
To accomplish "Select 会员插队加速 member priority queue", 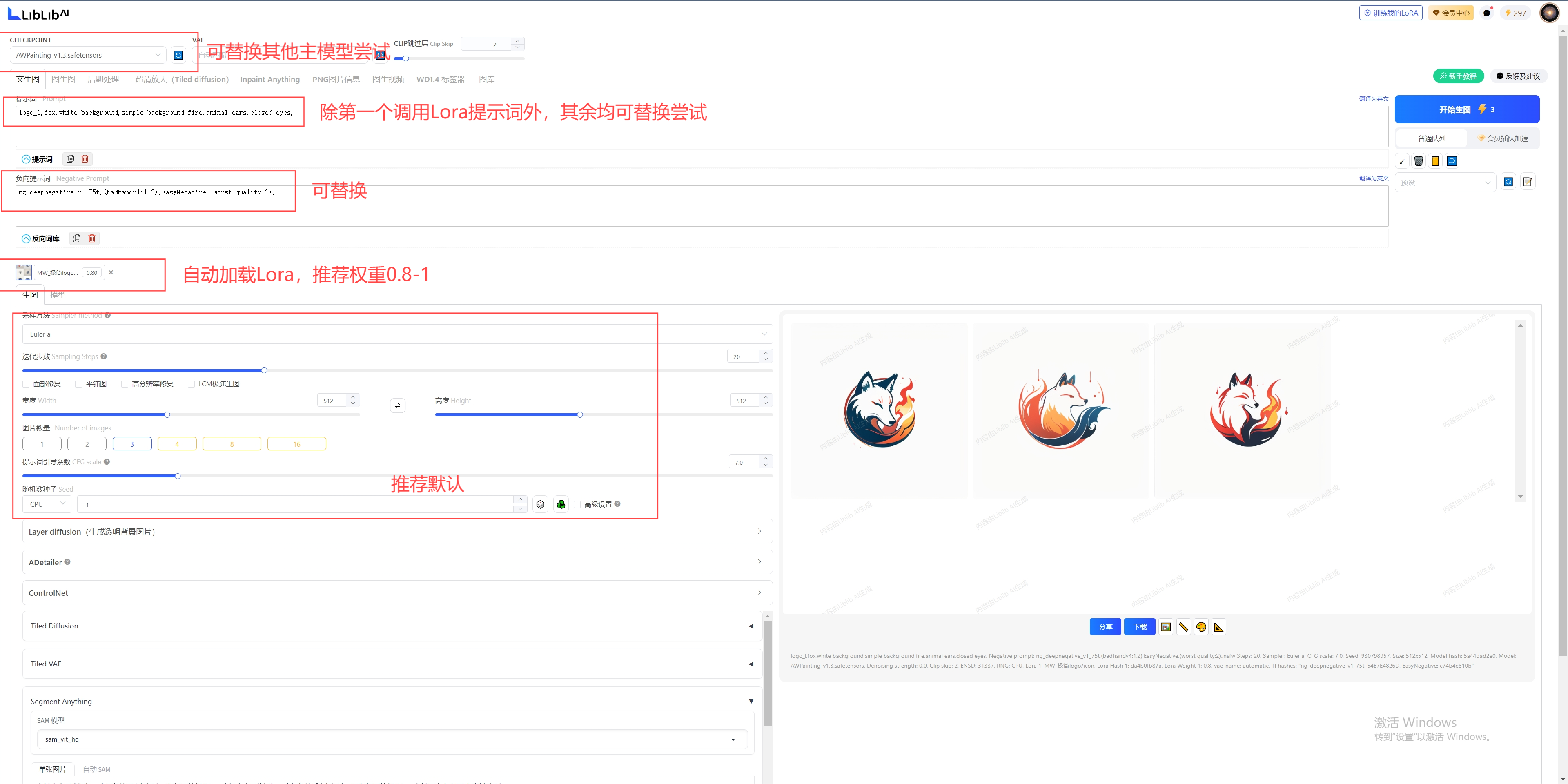I will (1503, 138).
